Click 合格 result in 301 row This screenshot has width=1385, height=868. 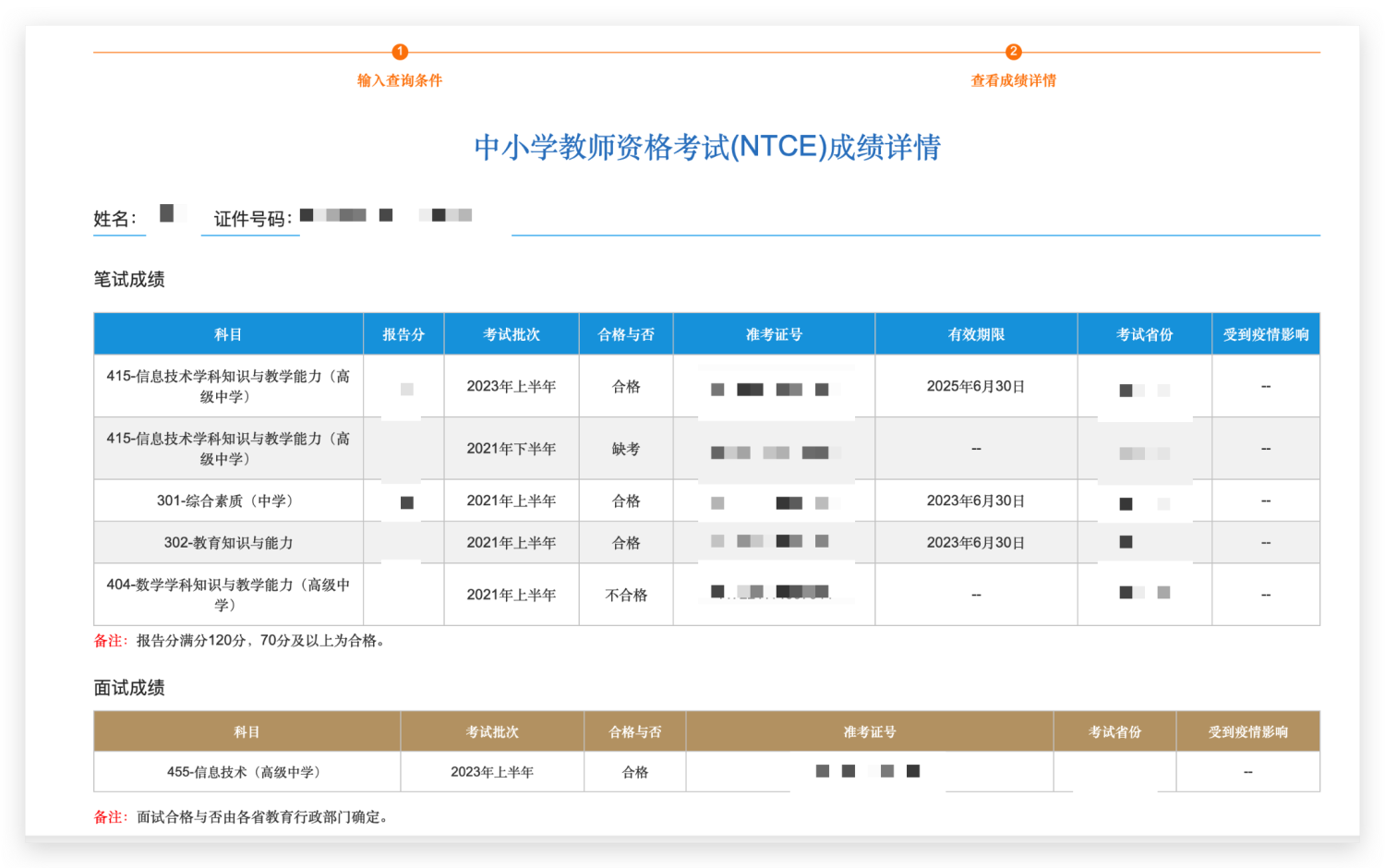point(626,500)
